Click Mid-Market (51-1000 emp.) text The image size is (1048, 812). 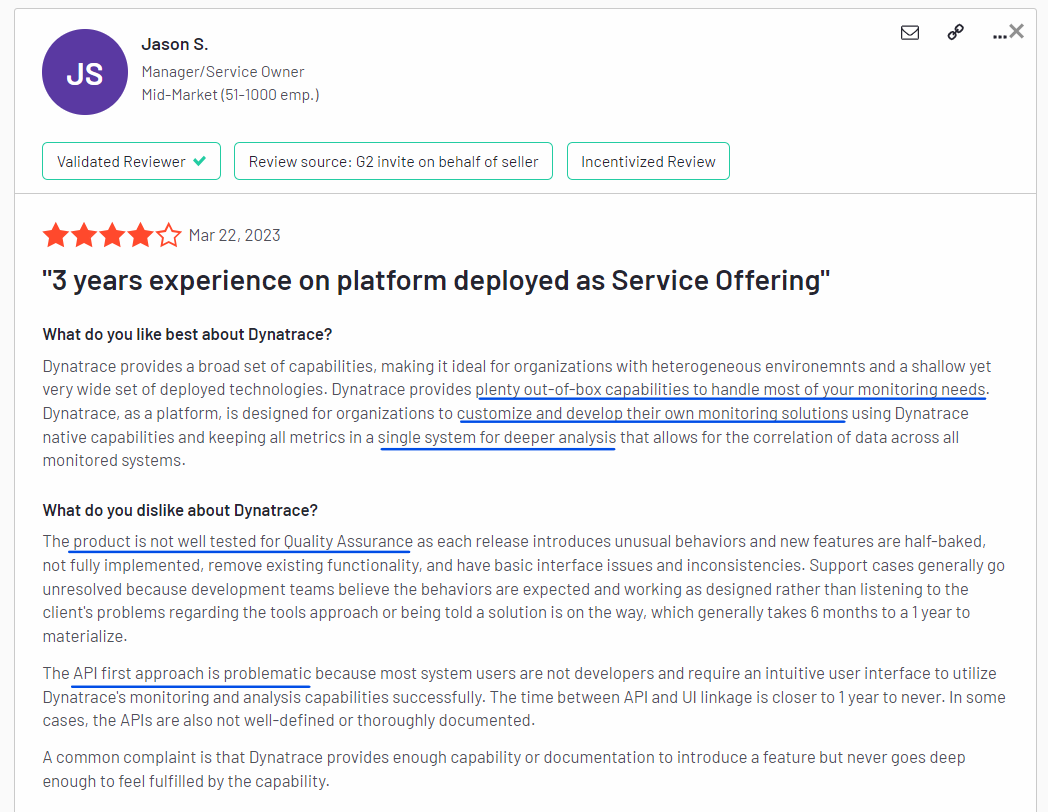click(x=231, y=95)
